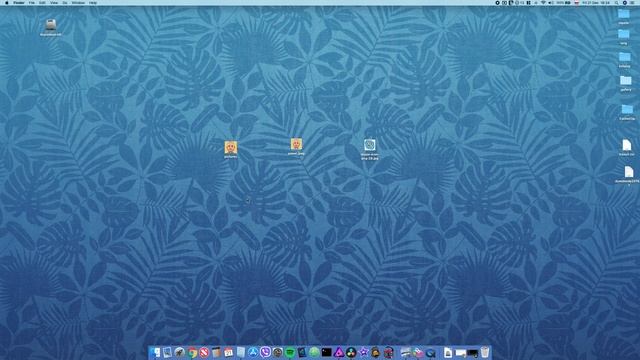
Task: Open the Window menu
Action: pyautogui.click(x=78, y=2)
